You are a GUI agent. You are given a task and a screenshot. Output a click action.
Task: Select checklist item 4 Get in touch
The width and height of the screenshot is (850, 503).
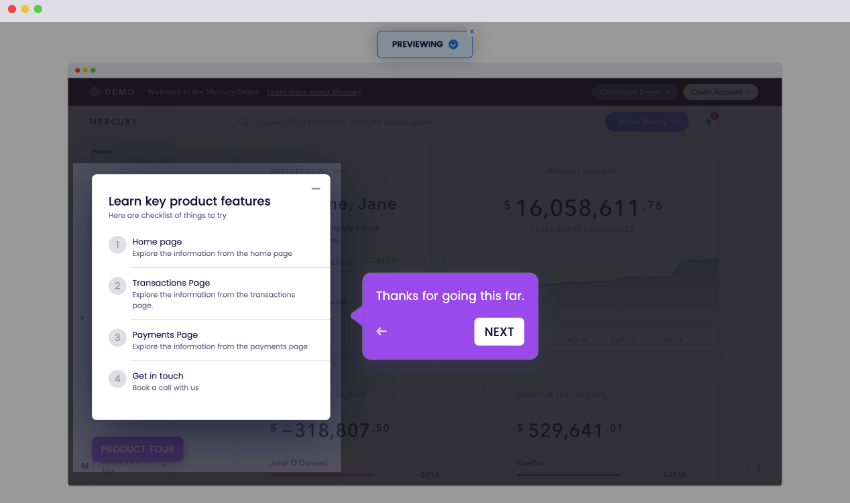(219, 381)
